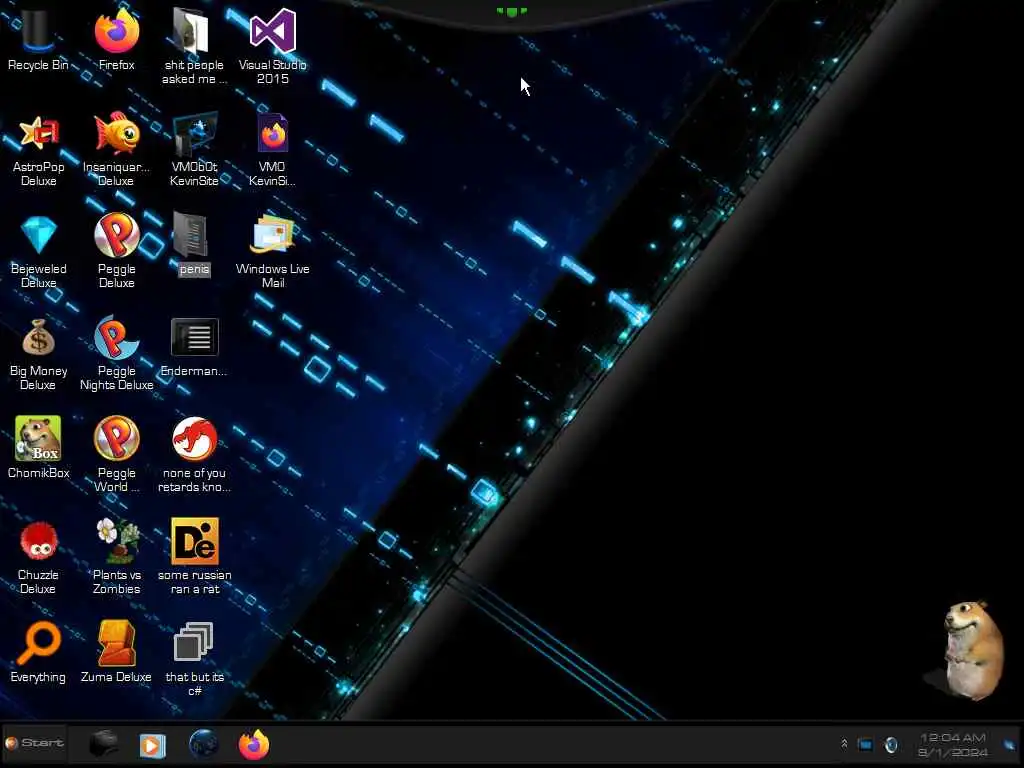Click the volume speaker icon in the tray
The width and height of the screenshot is (1024, 768).
(891, 744)
